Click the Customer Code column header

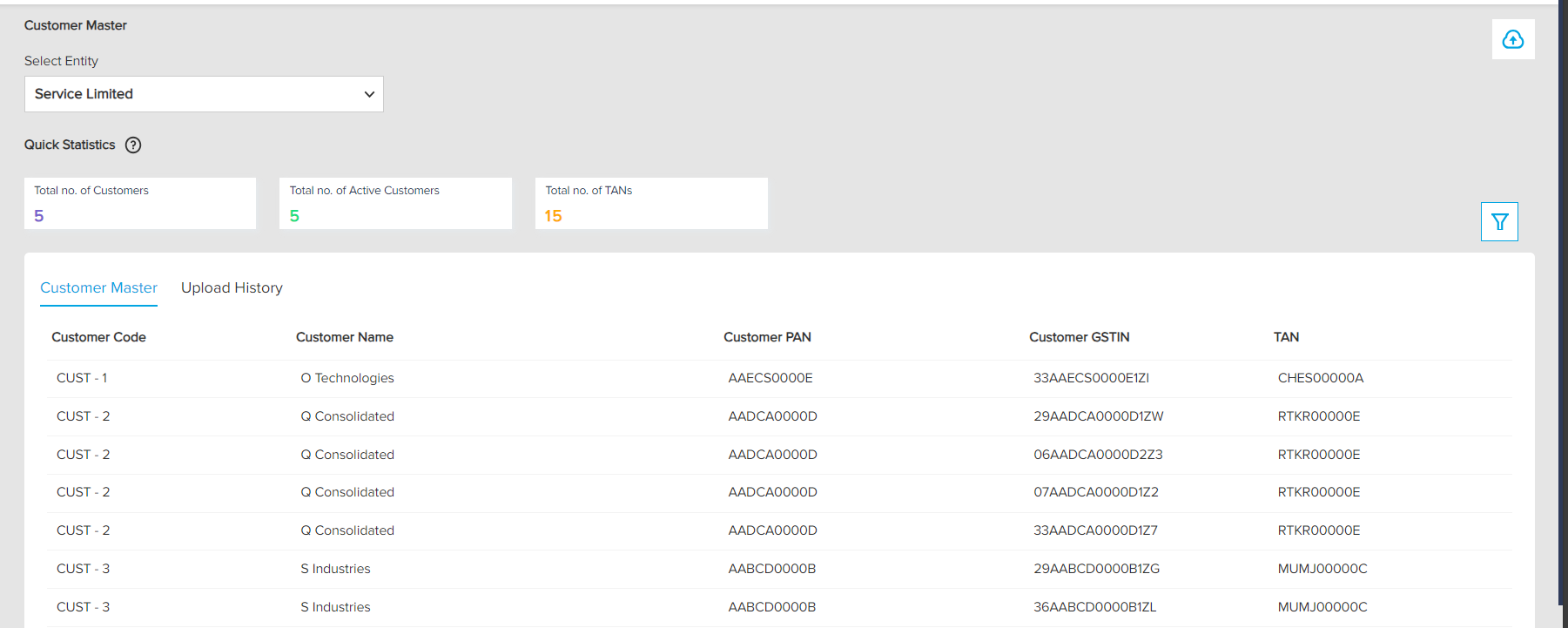pos(98,337)
